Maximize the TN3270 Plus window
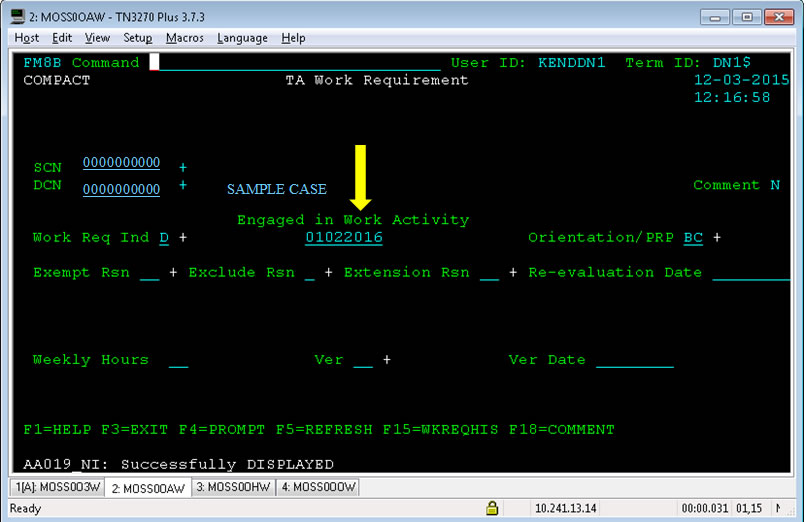The height and width of the screenshot is (522, 806). (747, 17)
